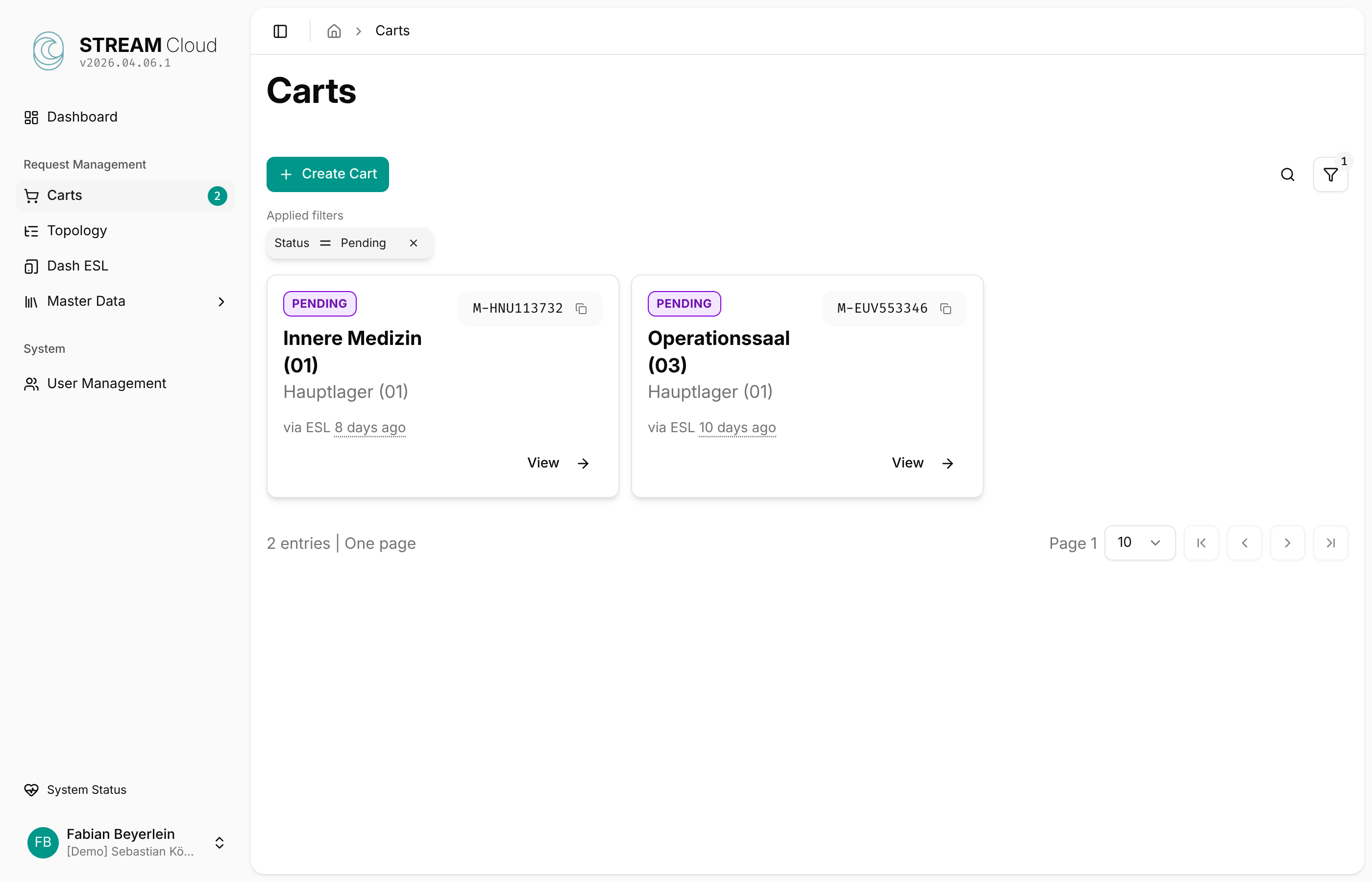Copy cart ID M-EUV553346

pyautogui.click(x=946, y=309)
